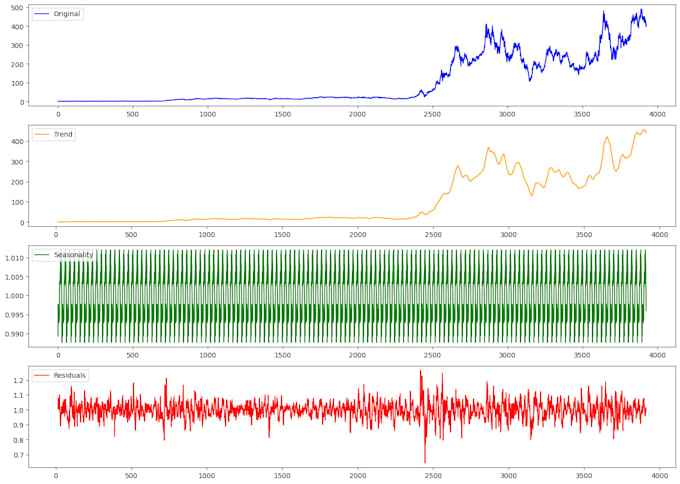
Task: Click the 1500 x-axis tick of Trend plot
Action: 282,235
